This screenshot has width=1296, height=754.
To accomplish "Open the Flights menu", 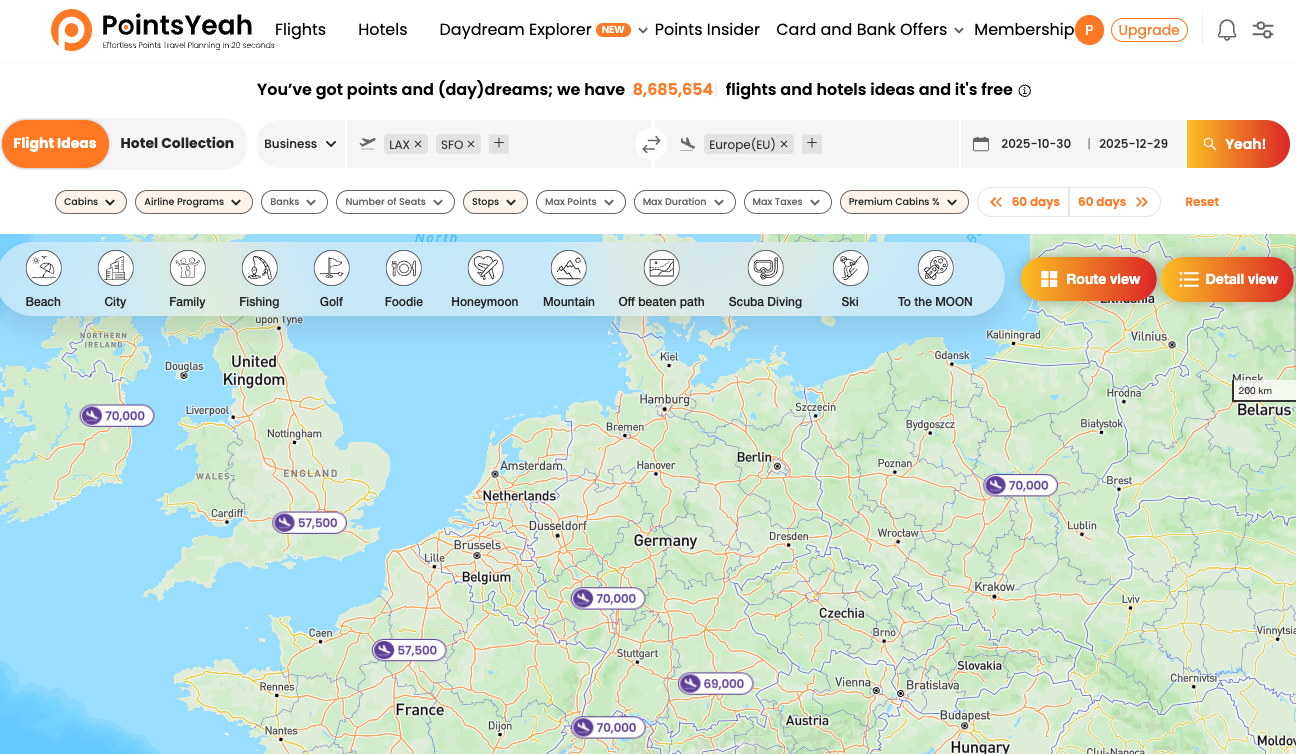I will pyautogui.click(x=300, y=30).
